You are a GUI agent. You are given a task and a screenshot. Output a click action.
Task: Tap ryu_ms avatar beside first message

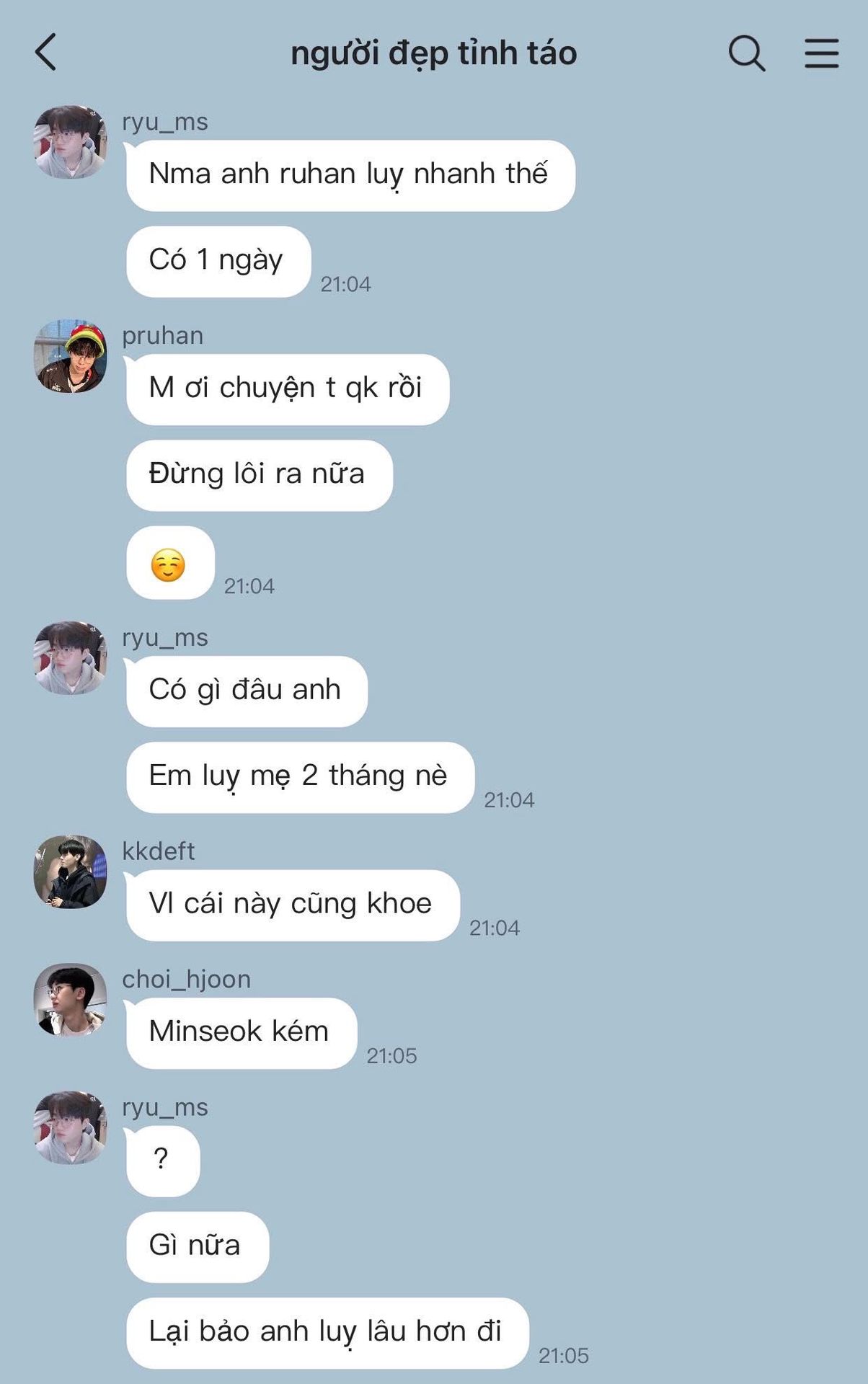pyautogui.click(x=71, y=142)
